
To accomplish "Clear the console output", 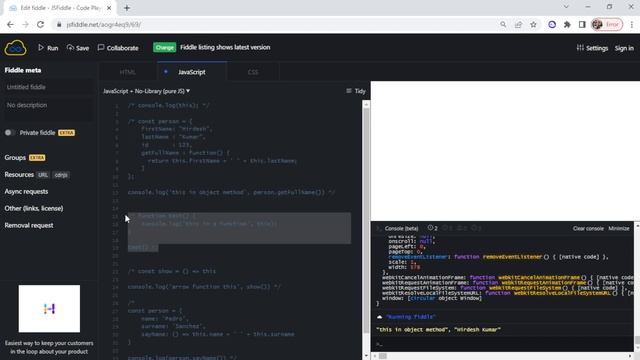I will pos(588,229).
